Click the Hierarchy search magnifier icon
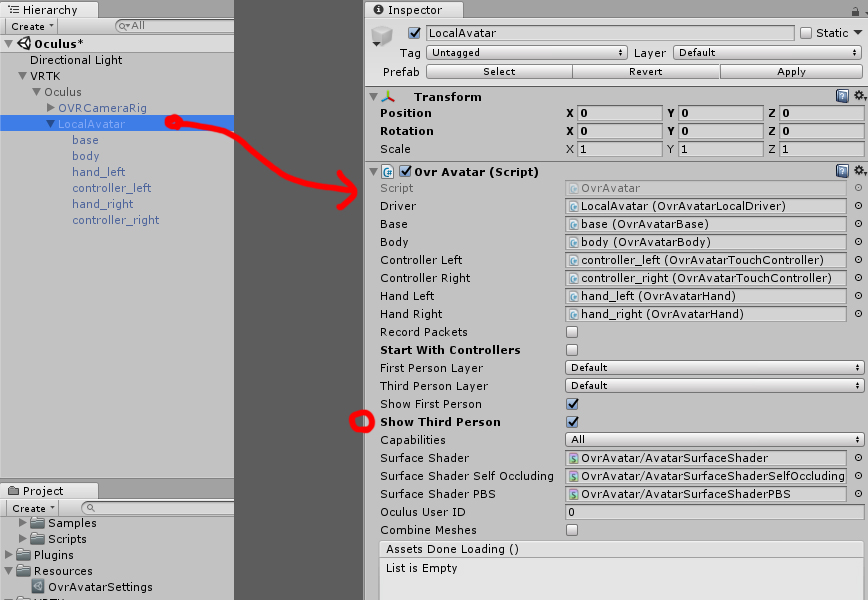 coord(123,26)
